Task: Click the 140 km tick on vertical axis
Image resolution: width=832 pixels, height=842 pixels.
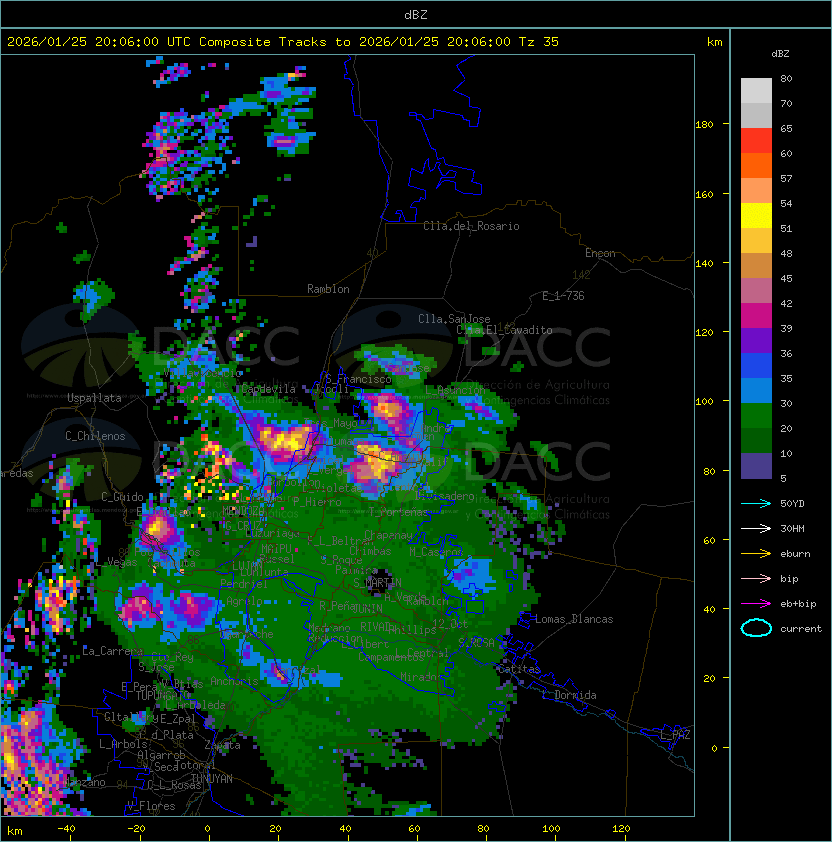Action: (x=704, y=264)
